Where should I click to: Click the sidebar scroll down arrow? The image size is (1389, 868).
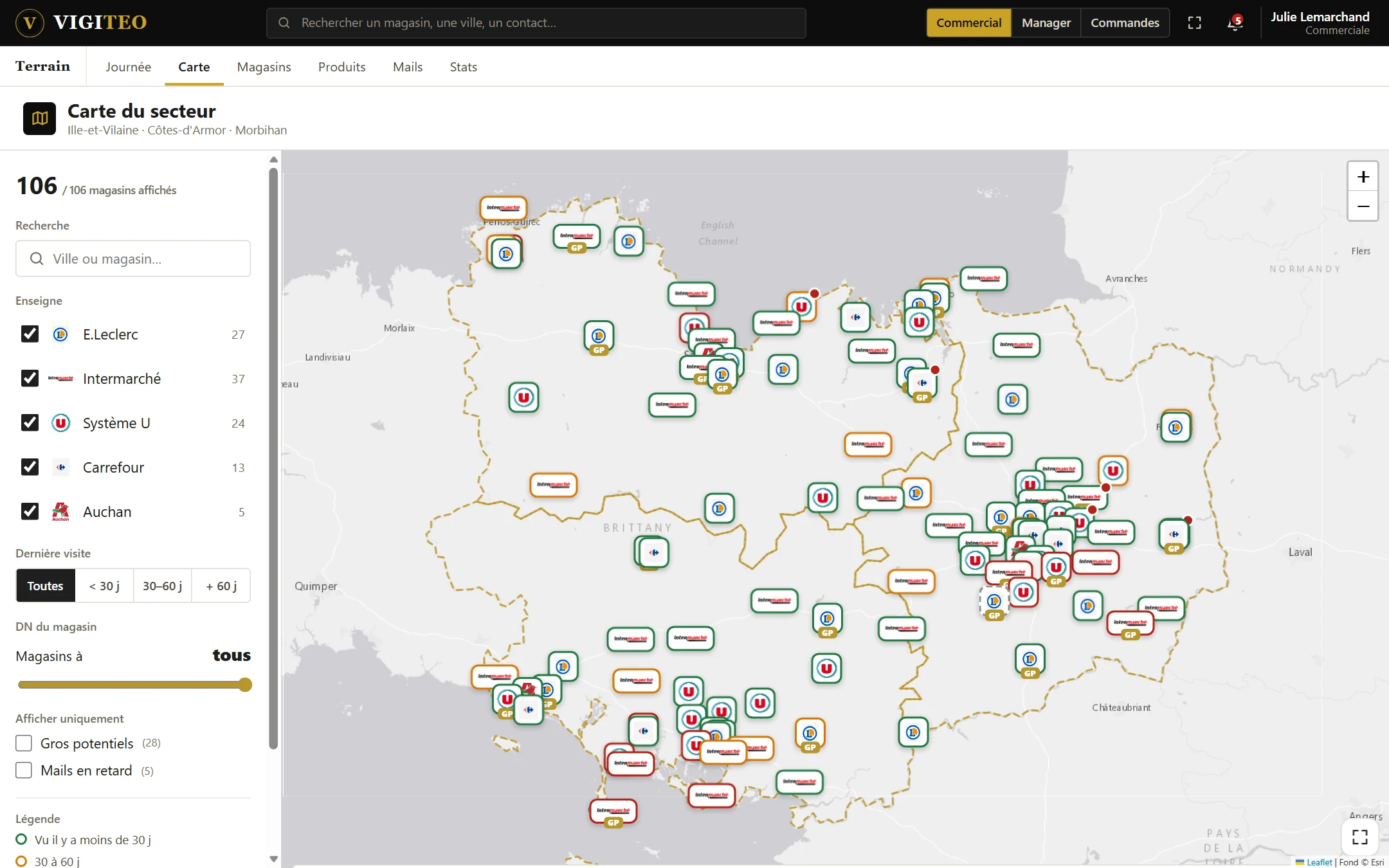point(273,859)
